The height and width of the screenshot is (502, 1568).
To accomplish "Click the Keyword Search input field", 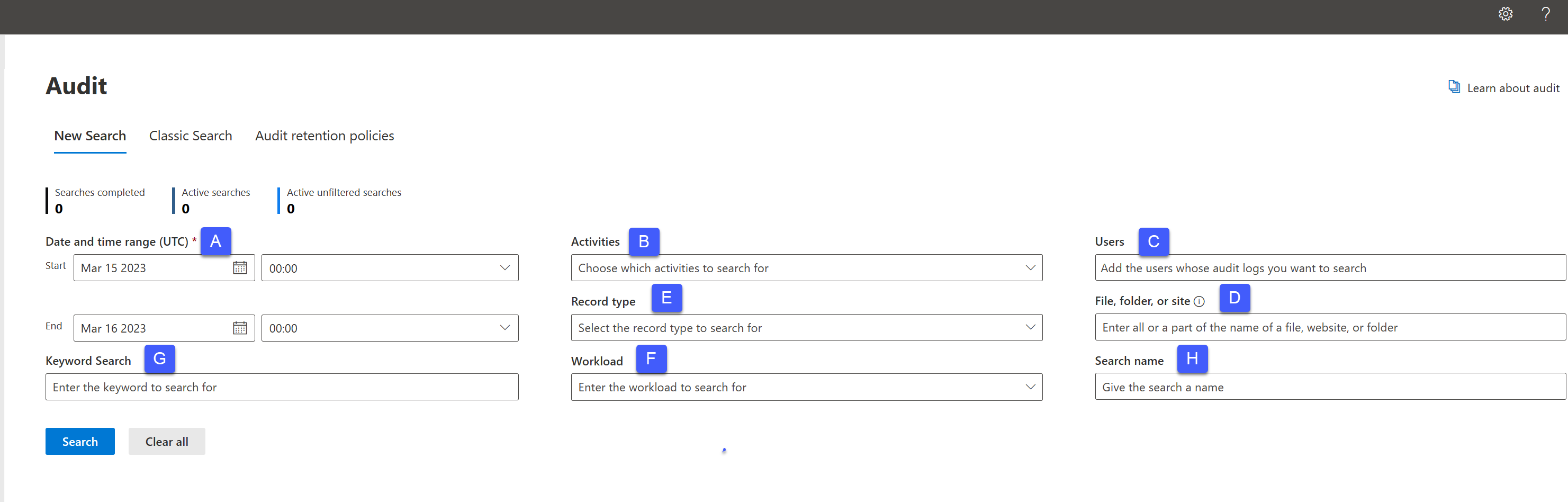I will click(281, 386).
